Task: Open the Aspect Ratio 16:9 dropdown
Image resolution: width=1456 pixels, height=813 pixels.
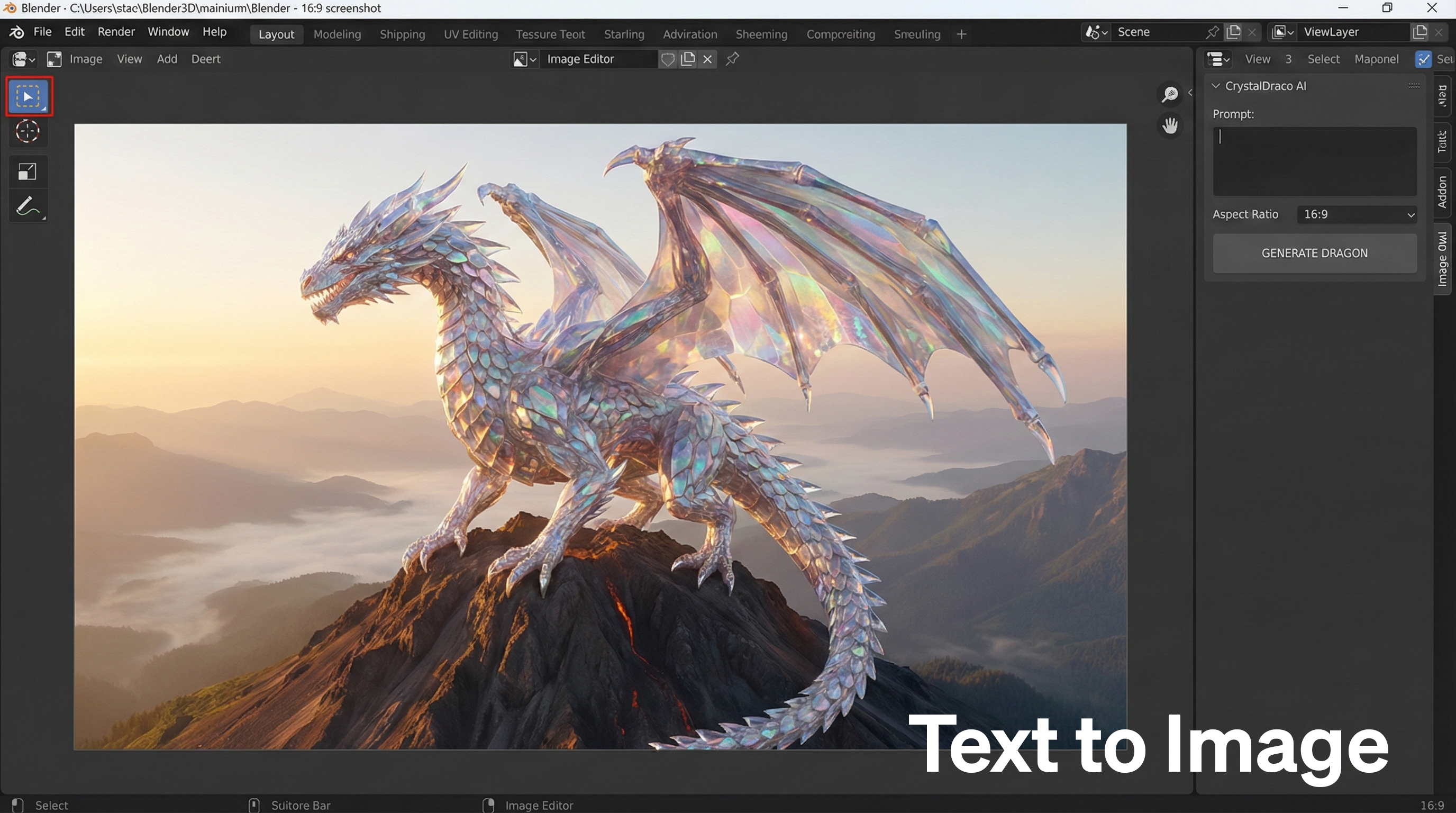Action: tap(1357, 214)
